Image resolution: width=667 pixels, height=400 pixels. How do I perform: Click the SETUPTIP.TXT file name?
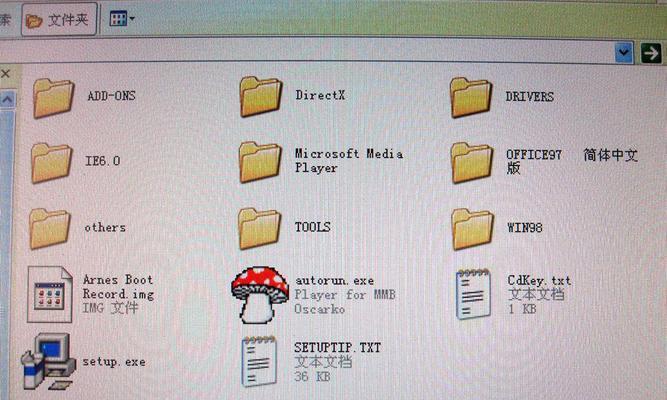tap(338, 347)
